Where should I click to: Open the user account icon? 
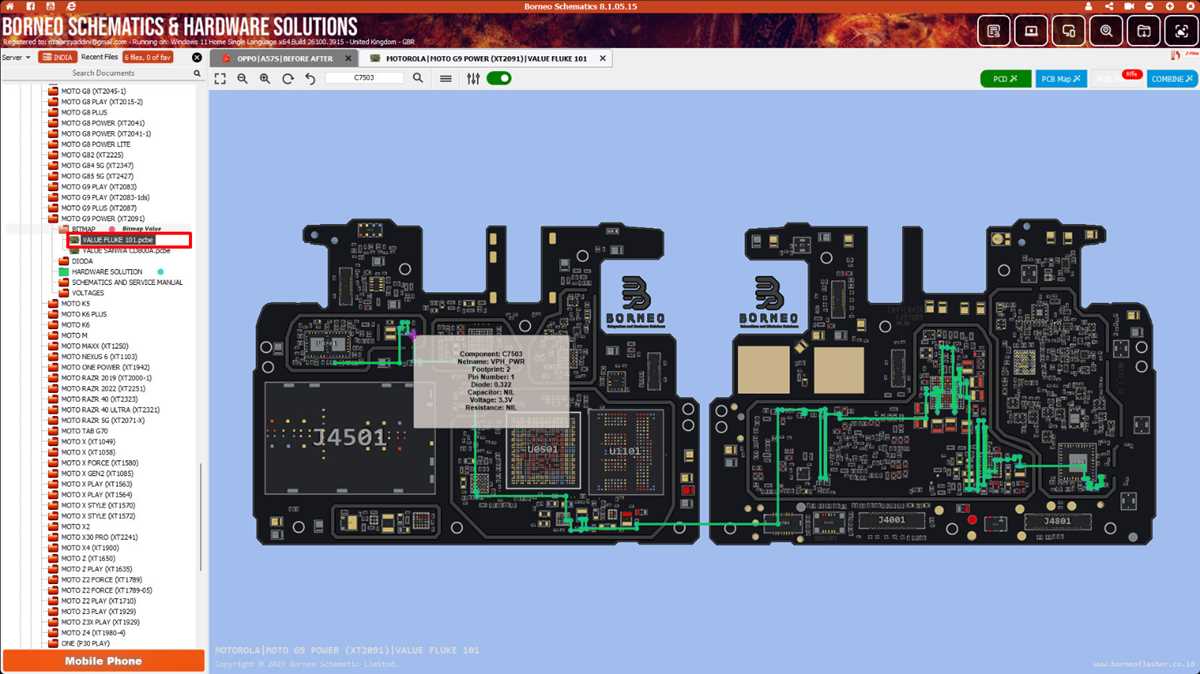point(1088,6)
